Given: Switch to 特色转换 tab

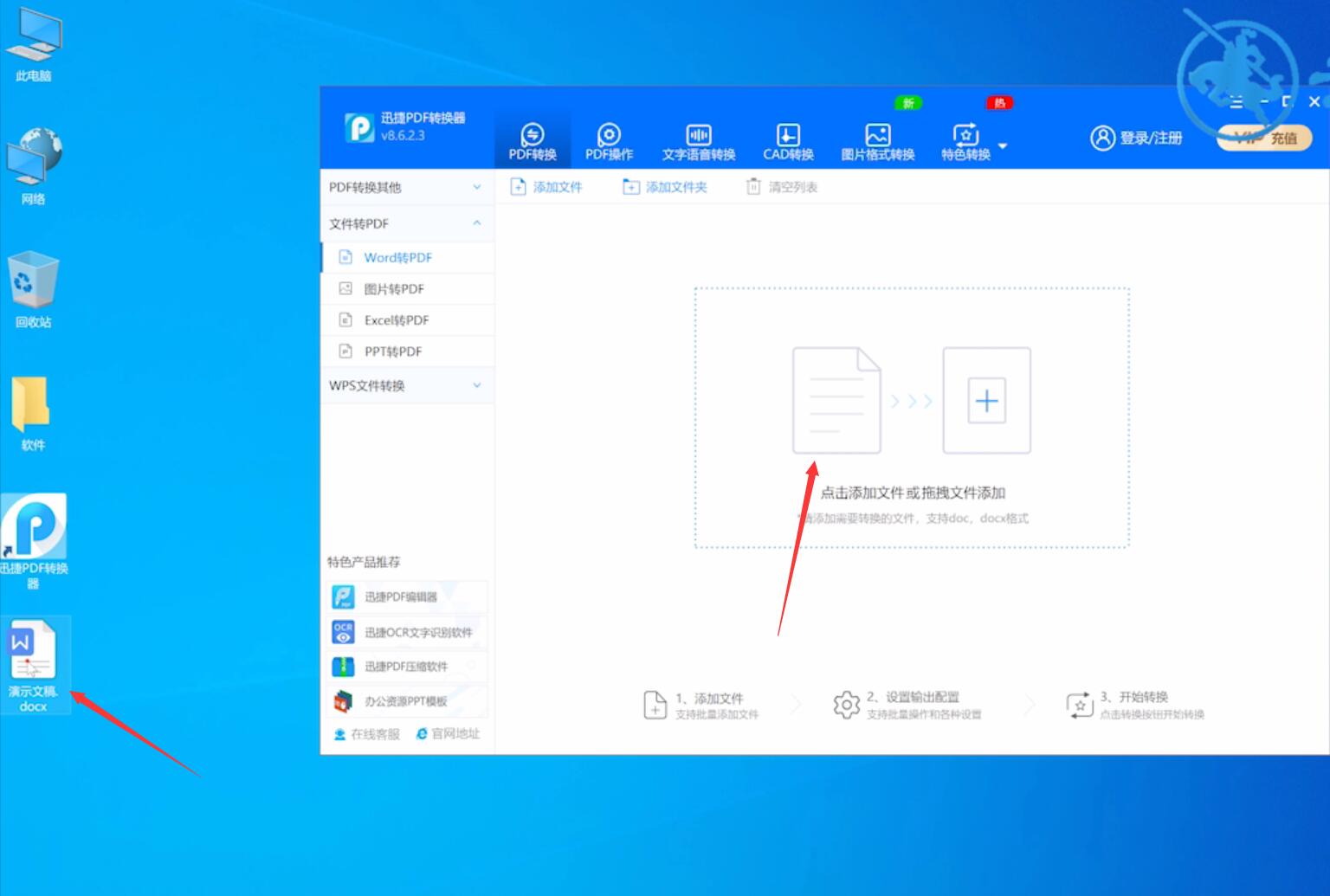Looking at the screenshot, I should (x=965, y=142).
